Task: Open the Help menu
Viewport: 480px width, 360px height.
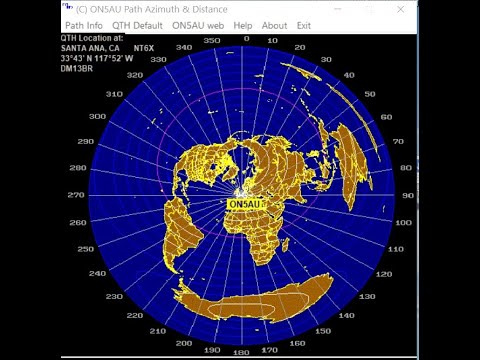Action: pyautogui.click(x=243, y=26)
